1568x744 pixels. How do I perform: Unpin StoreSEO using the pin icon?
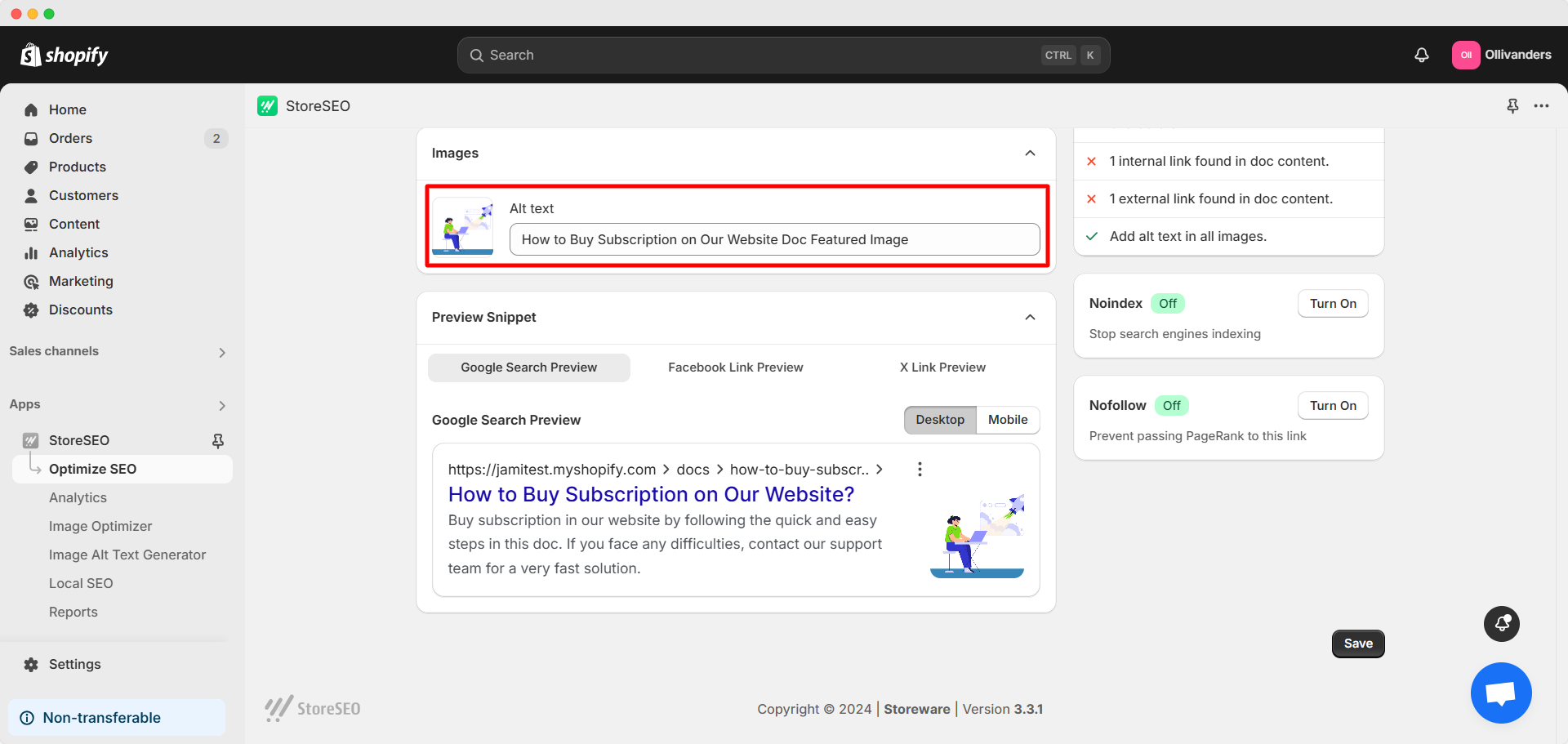coord(218,440)
